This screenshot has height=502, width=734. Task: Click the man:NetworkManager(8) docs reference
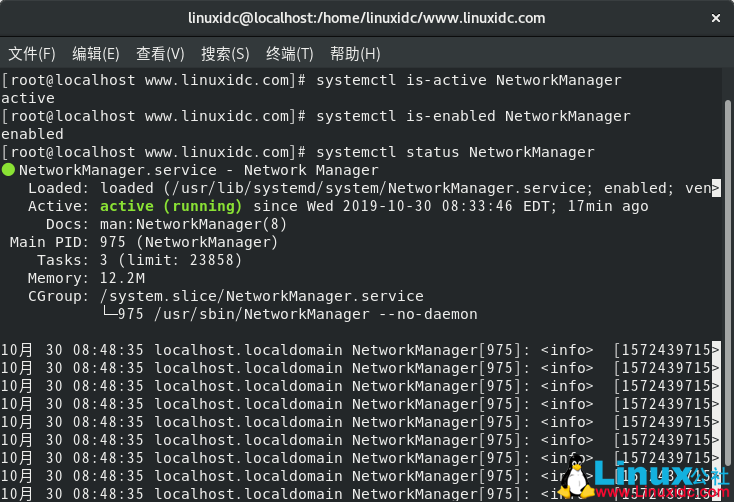pos(181,224)
